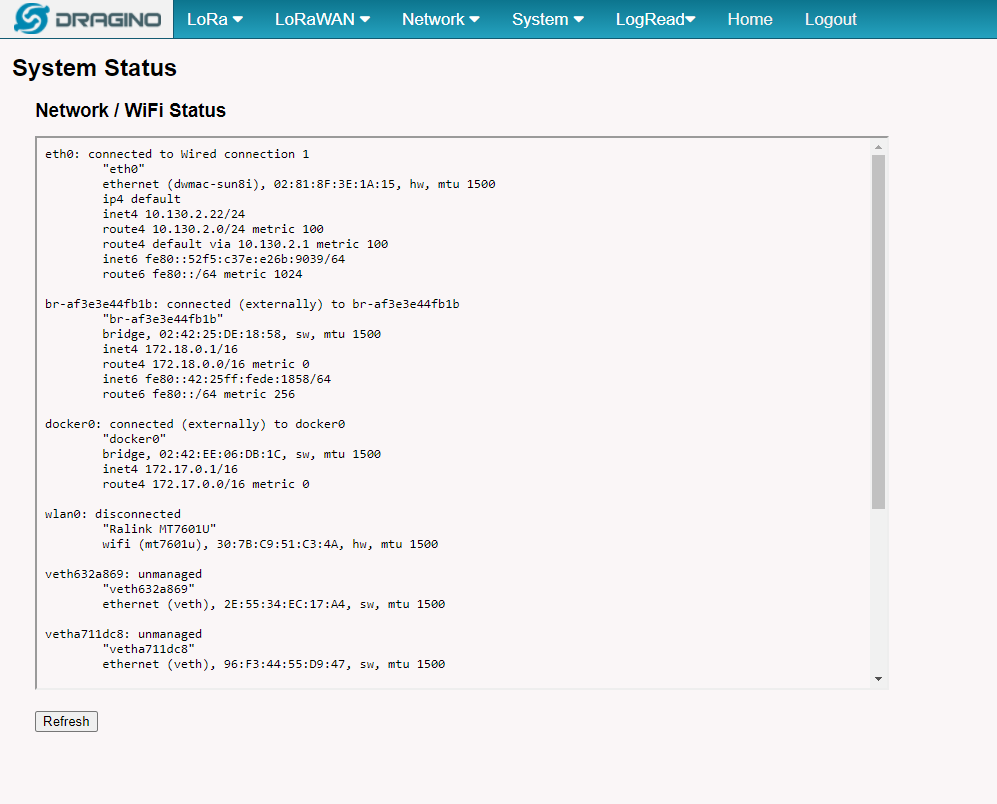Click the 'veth632a869: unmanaged' line

tap(123, 574)
